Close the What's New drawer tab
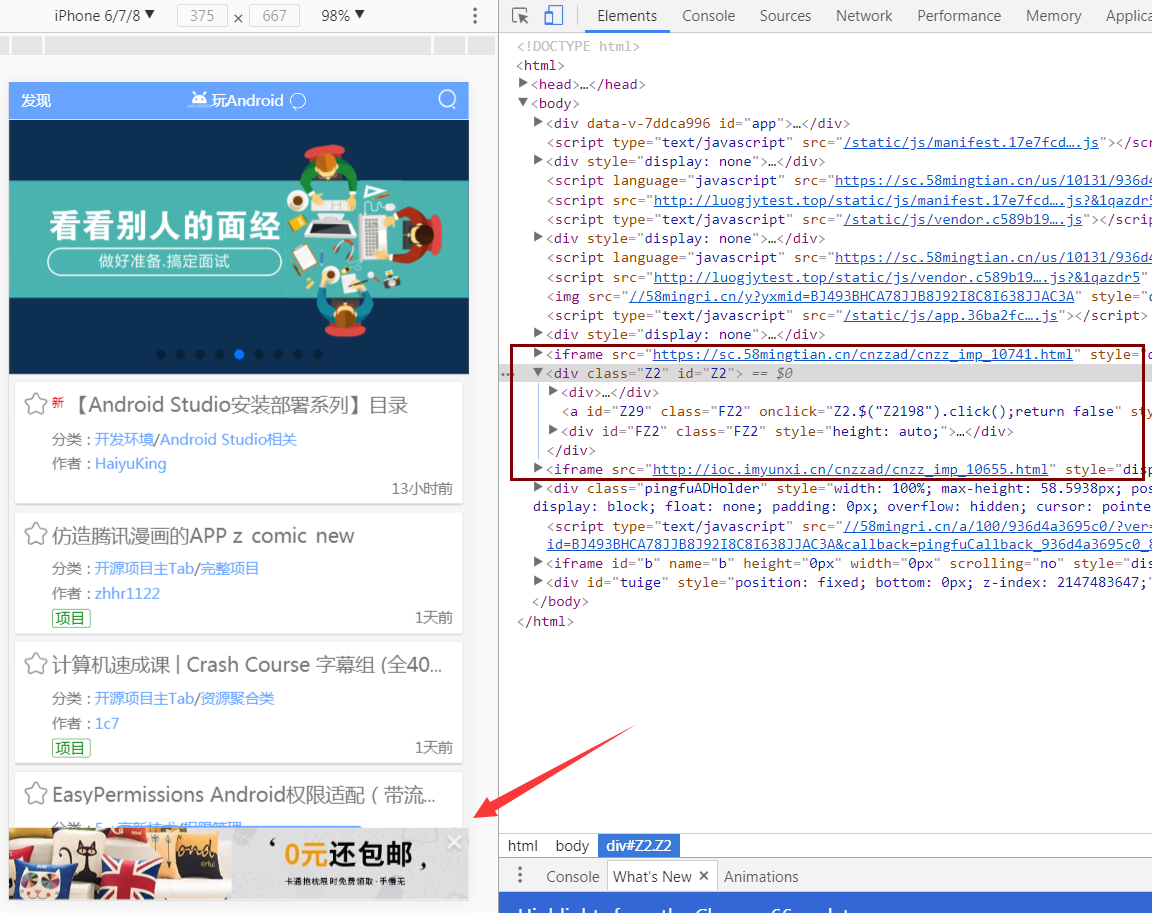Viewport: 1152px width, 913px height. (704, 876)
